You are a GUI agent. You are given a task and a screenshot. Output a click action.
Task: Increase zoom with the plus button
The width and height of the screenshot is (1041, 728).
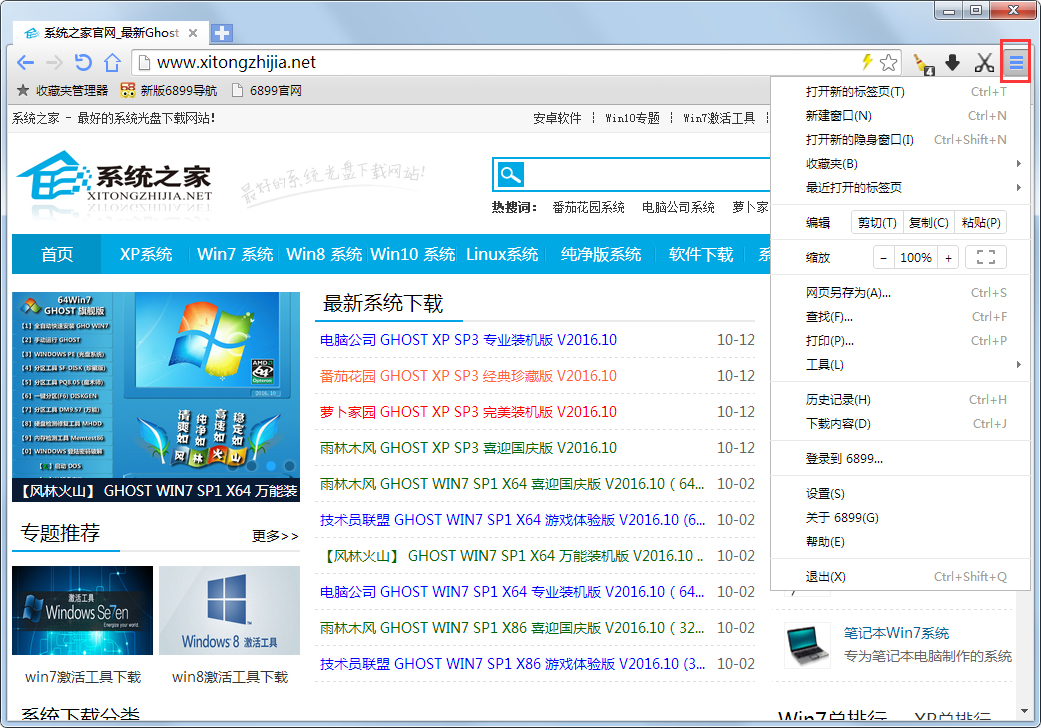(948, 257)
